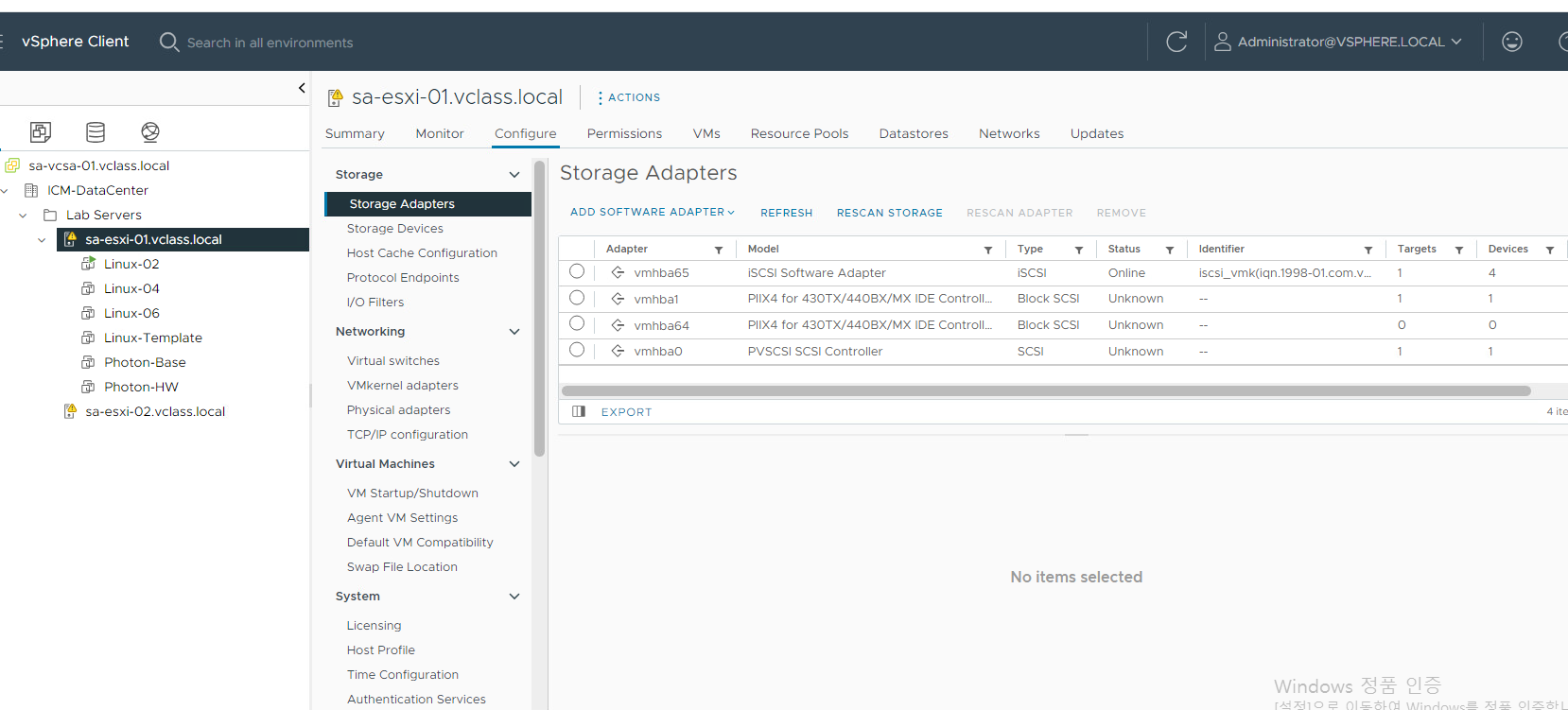Click the vmhba0 adapter icon
This screenshot has width=1568, height=710.
[618, 351]
